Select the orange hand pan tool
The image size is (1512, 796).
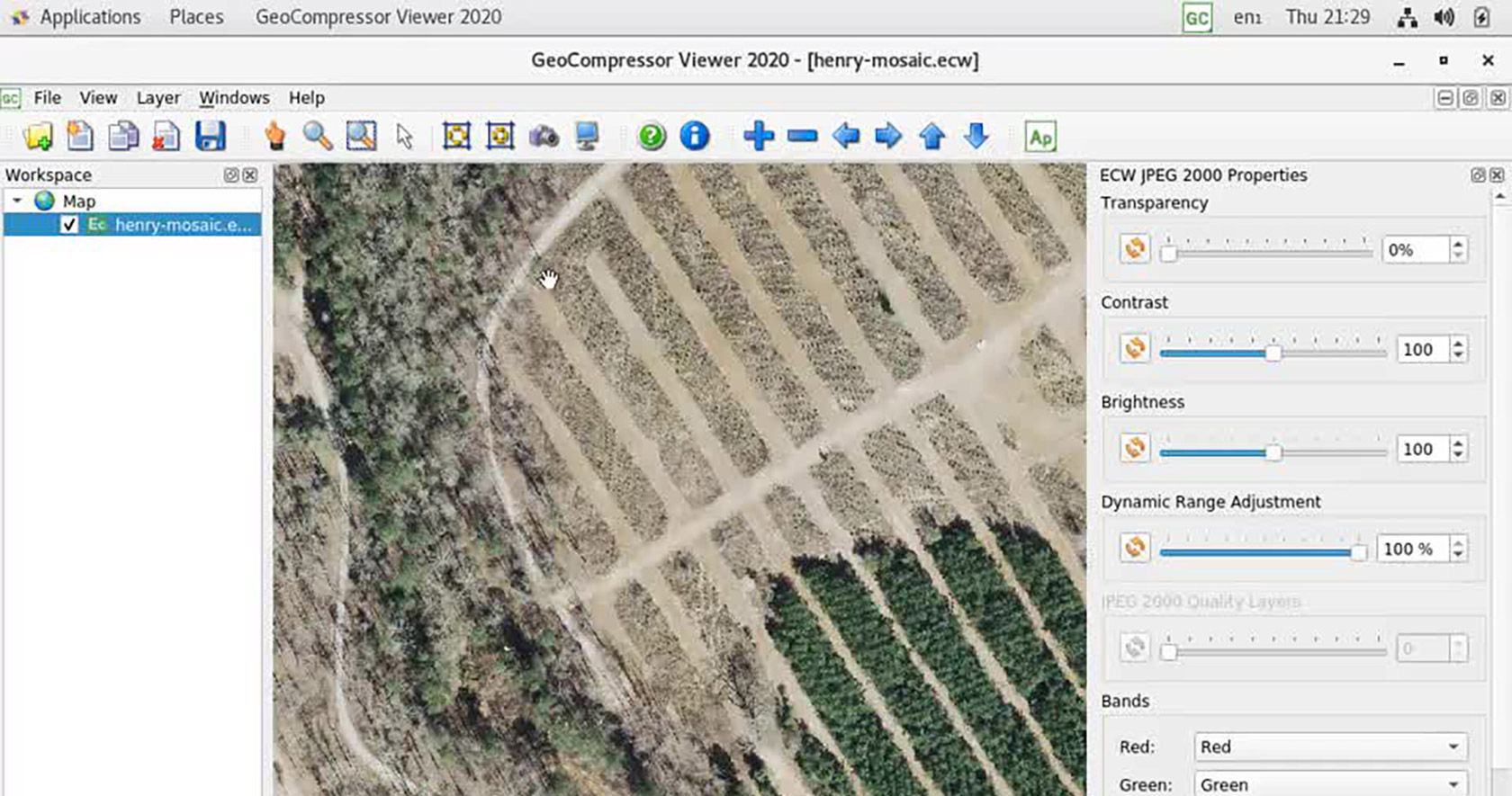pos(274,136)
